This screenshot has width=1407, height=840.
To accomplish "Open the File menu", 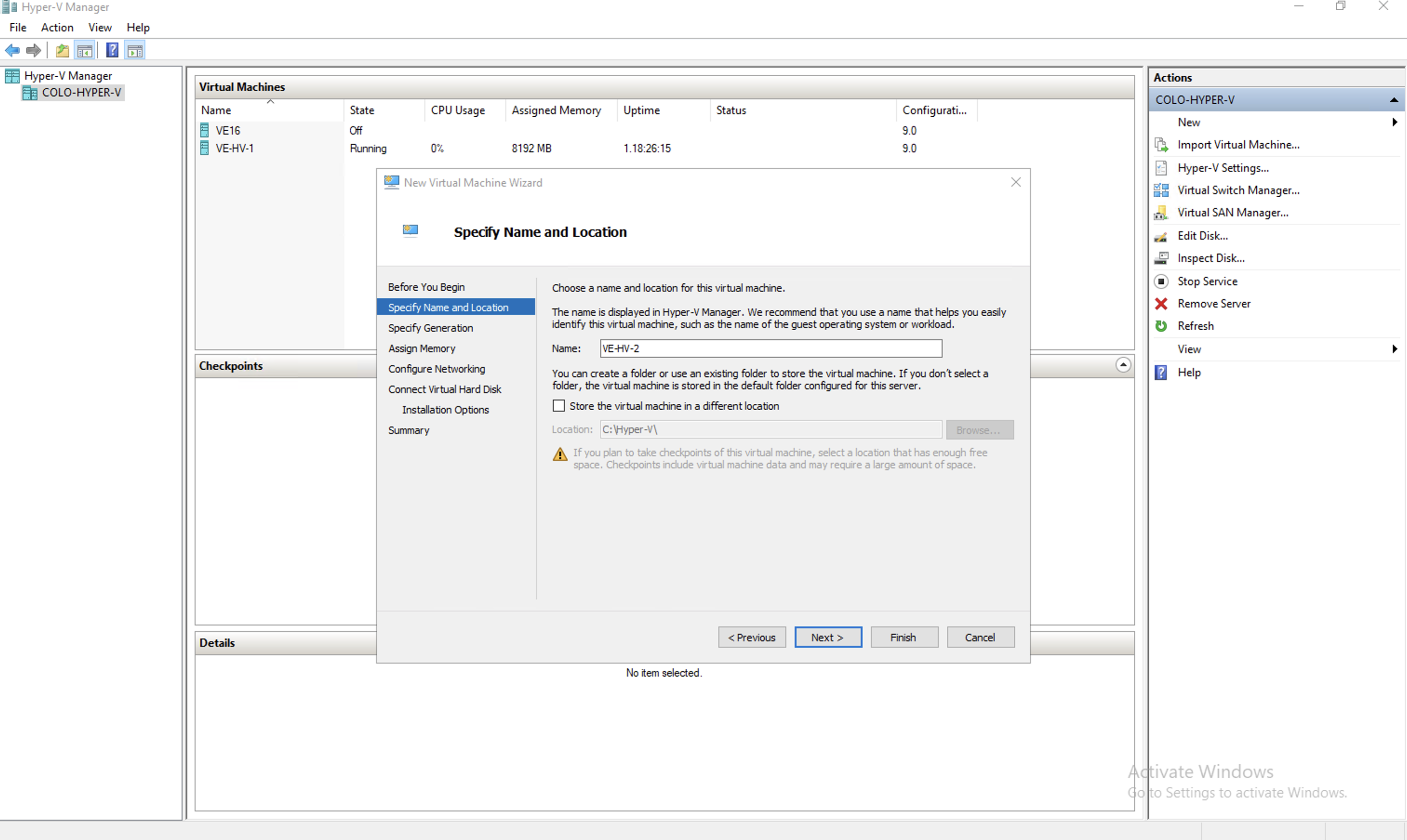I will pyautogui.click(x=18, y=27).
